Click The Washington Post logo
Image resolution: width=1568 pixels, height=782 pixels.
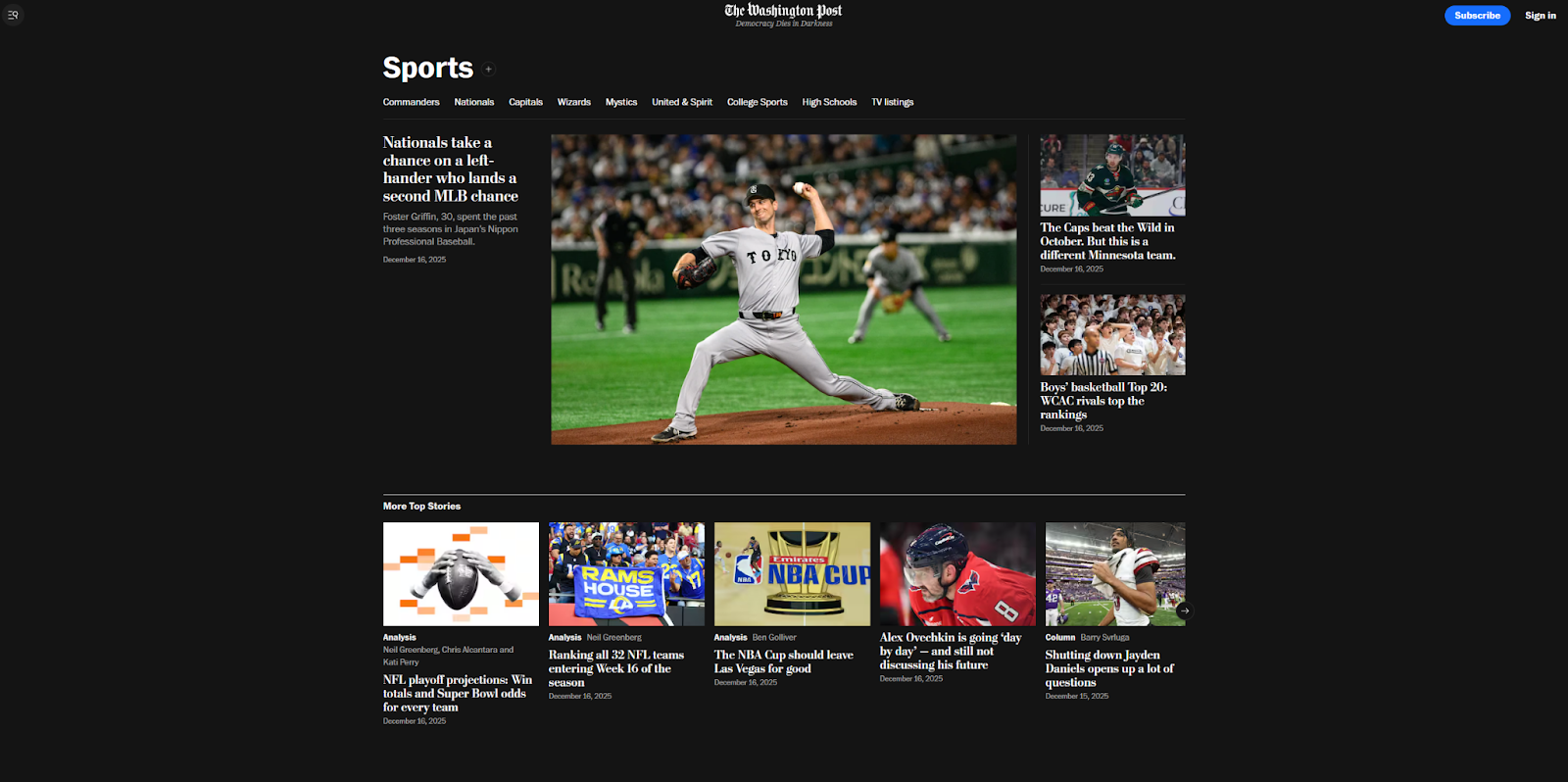[783, 11]
